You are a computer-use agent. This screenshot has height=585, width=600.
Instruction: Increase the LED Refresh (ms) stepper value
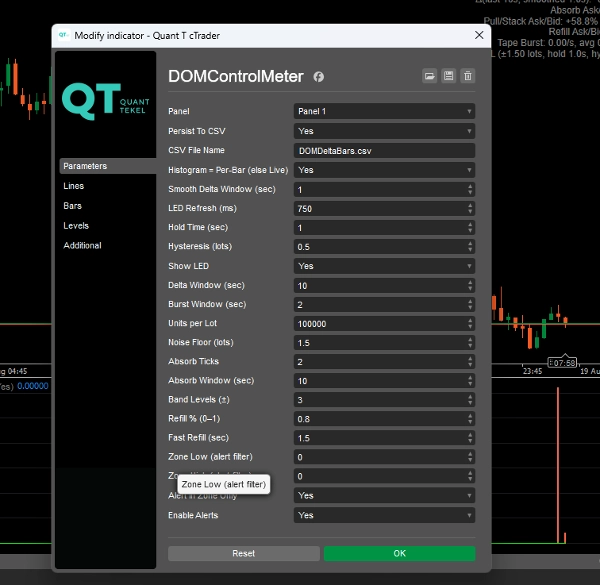[x=470, y=205]
